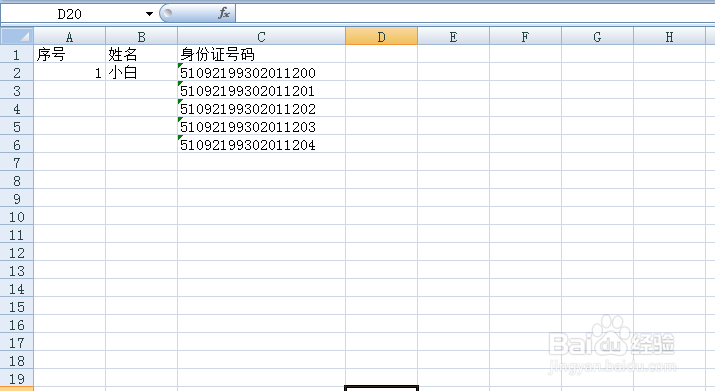Screen dimensions: 715x391
Task: Click cell with 51092199302011202
Action: click(x=261, y=109)
